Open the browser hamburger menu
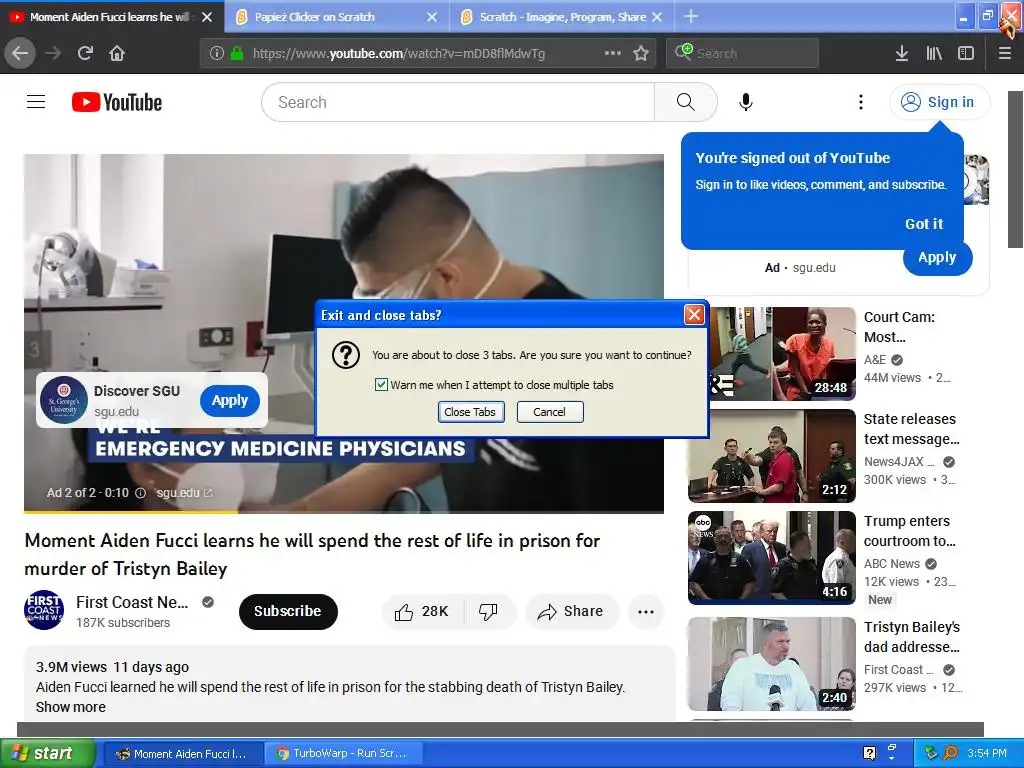Viewport: 1024px width, 768px height. (x=1005, y=54)
